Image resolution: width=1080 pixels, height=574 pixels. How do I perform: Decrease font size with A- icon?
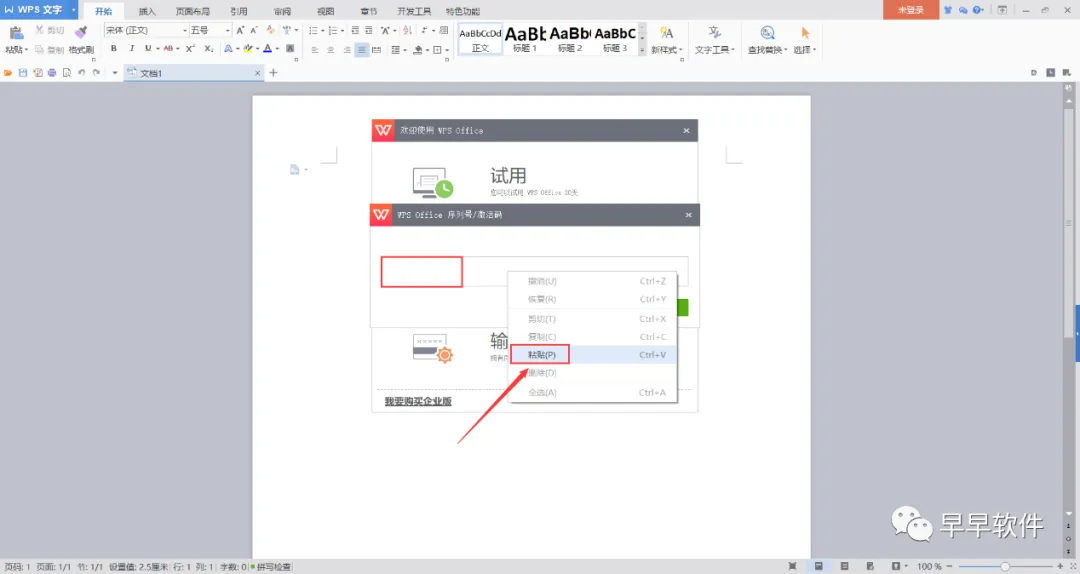point(253,30)
